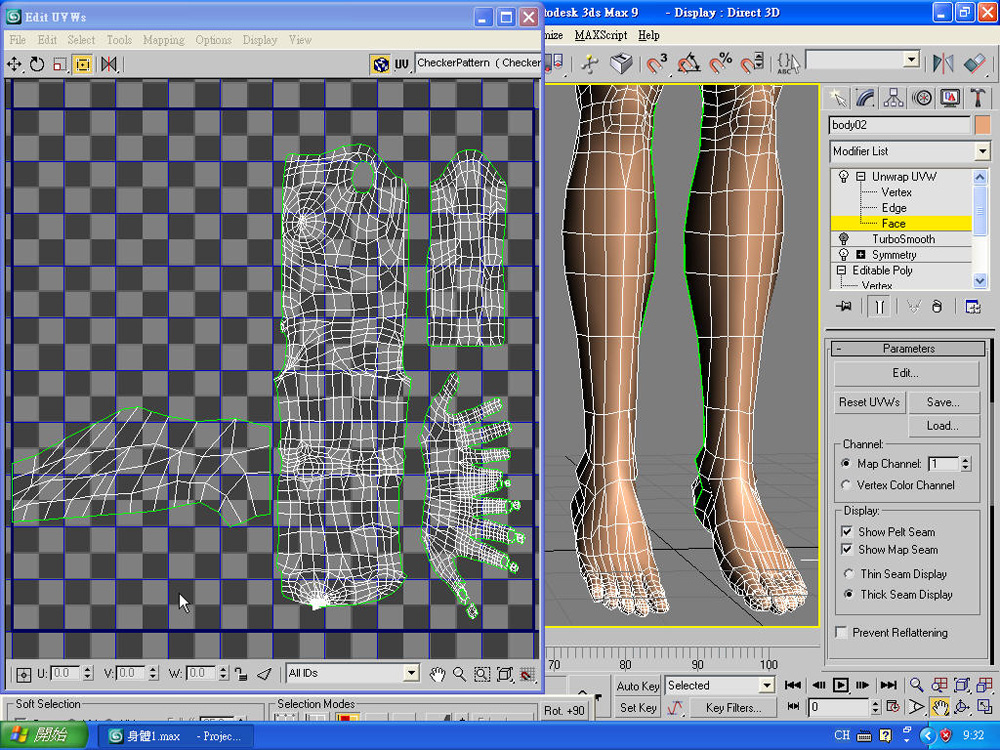Image resolution: width=1000 pixels, height=750 pixels.
Task: Toggle TurboSmooth modifier lightbulb
Action: [844, 239]
